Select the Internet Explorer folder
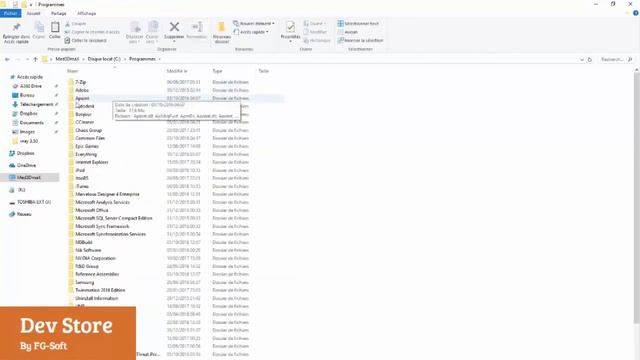 click(91, 162)
